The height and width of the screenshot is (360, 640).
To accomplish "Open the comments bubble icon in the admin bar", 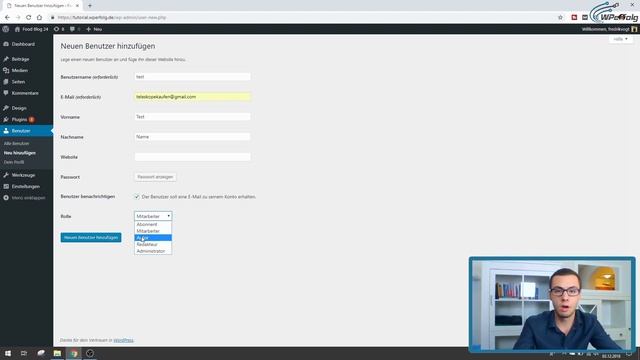I will (x=74, y=29).
